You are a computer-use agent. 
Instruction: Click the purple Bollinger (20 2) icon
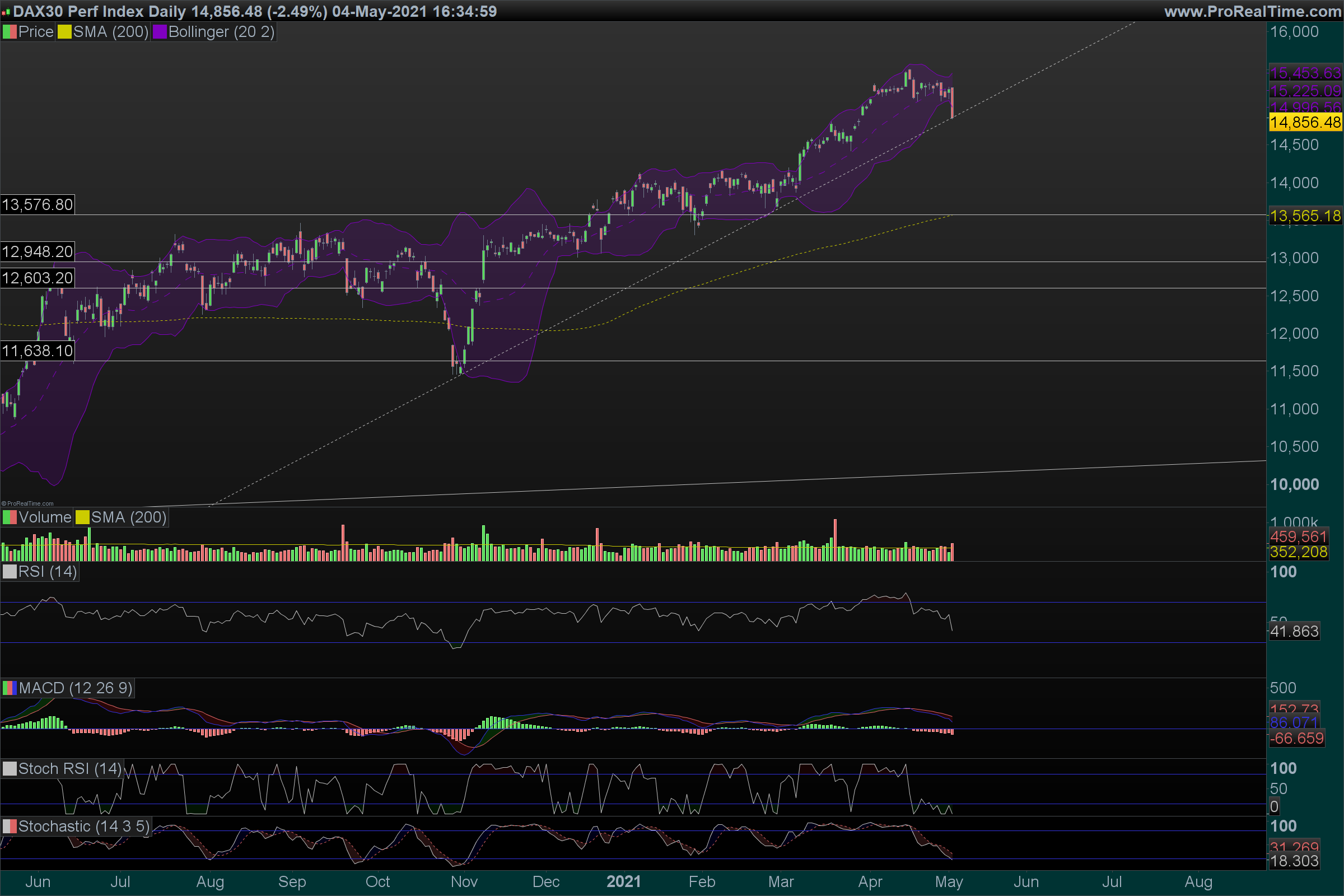click(160, 32)
